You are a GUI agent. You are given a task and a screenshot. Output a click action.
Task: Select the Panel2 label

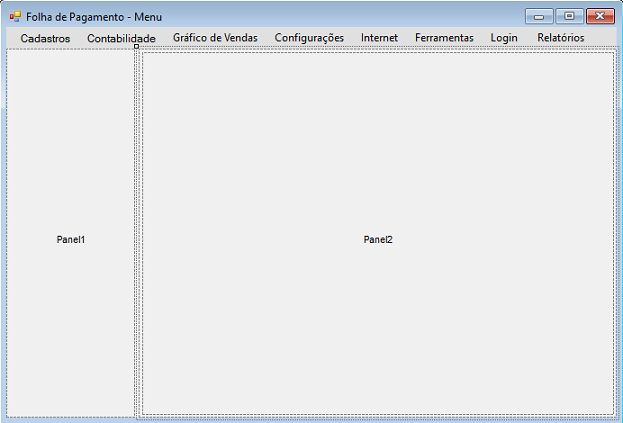pyautogui.click(x=378, y=240)
